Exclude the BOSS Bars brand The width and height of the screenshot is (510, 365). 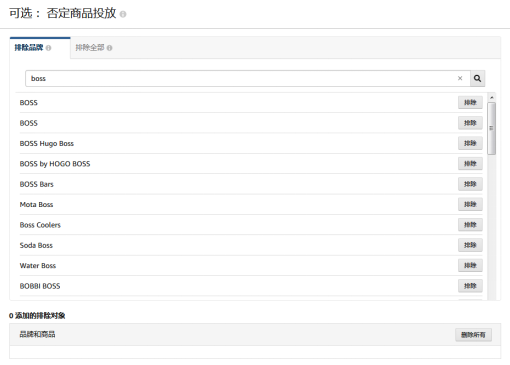[x=470, y=184]
